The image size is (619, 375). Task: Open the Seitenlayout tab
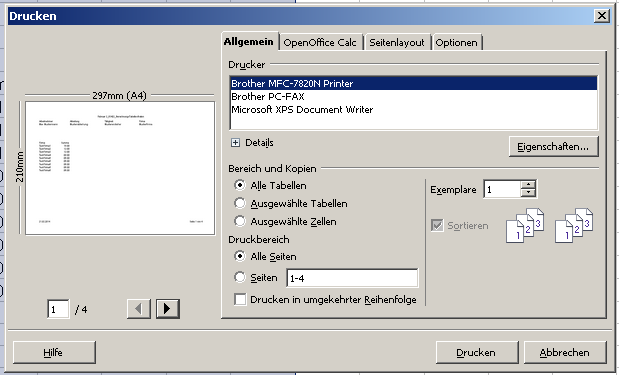click(x=397, y=43)
